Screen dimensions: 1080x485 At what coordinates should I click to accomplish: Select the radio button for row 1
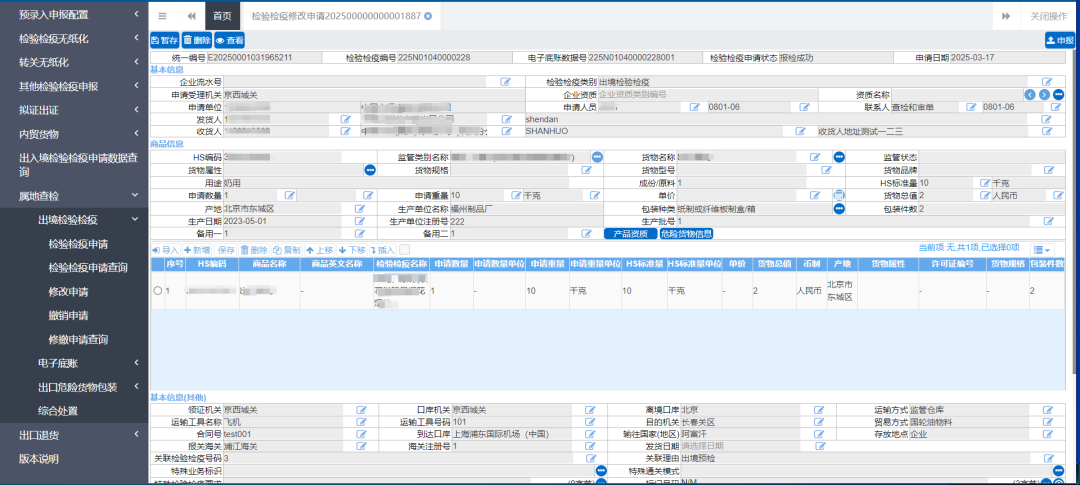(157, 290)
